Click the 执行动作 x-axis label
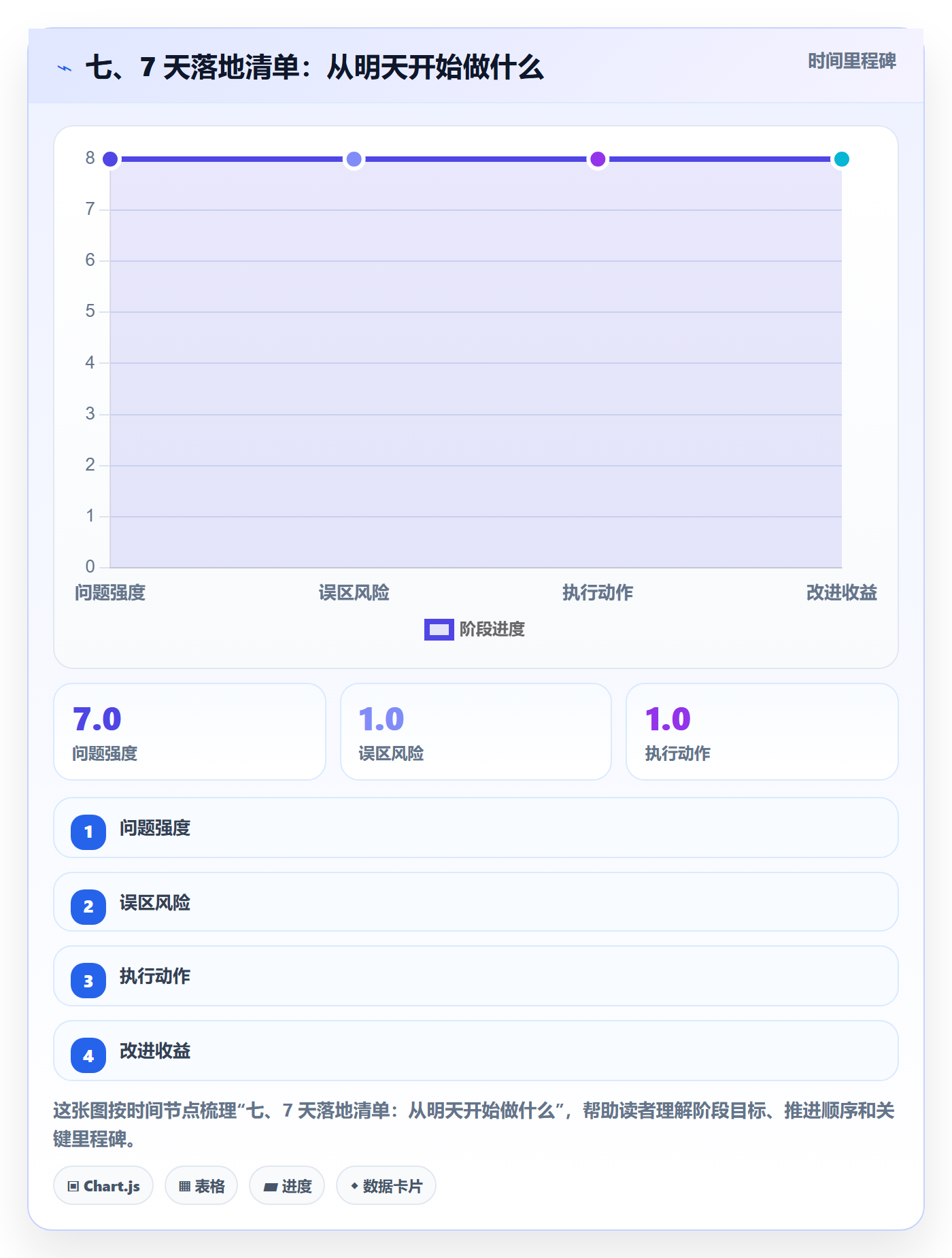Image resolution: width=952 pixels, height=1258 pixels. coord(598,593)
